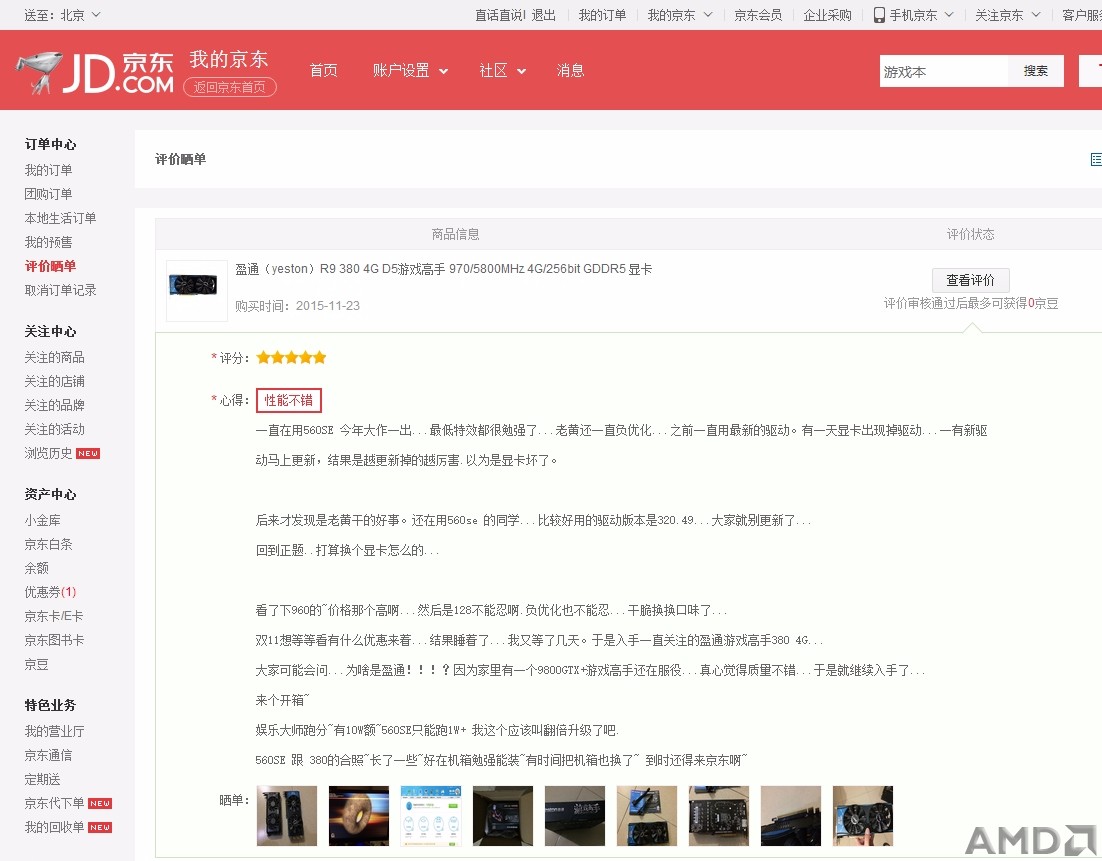Open the 账户设置 dropdown menu
The width and height of the screenshot is (1102, 861).
click(410, 70)
